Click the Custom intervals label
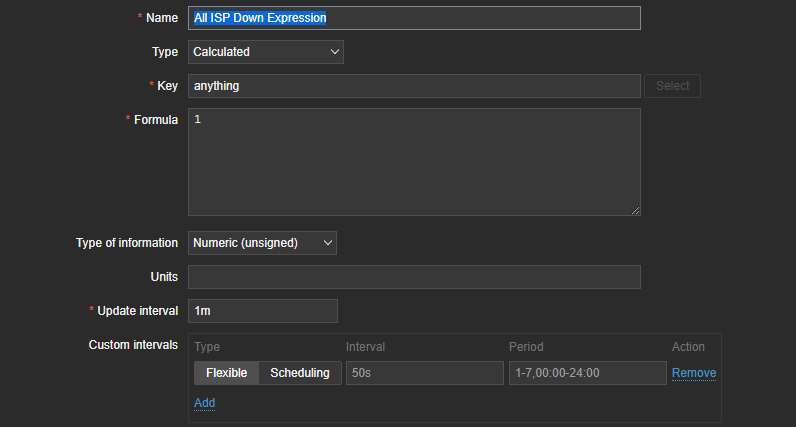The image size is (796, 427). (x=133, y=345)
